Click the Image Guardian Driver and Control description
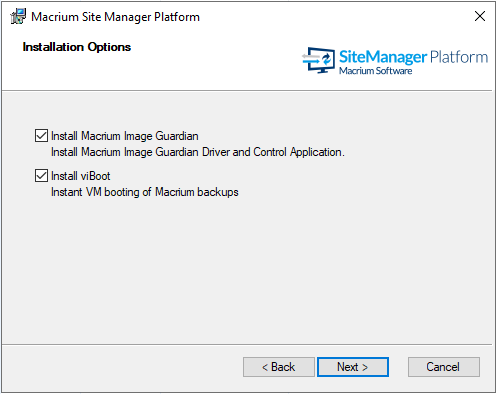497x394 pixels. tap(198, 152)
